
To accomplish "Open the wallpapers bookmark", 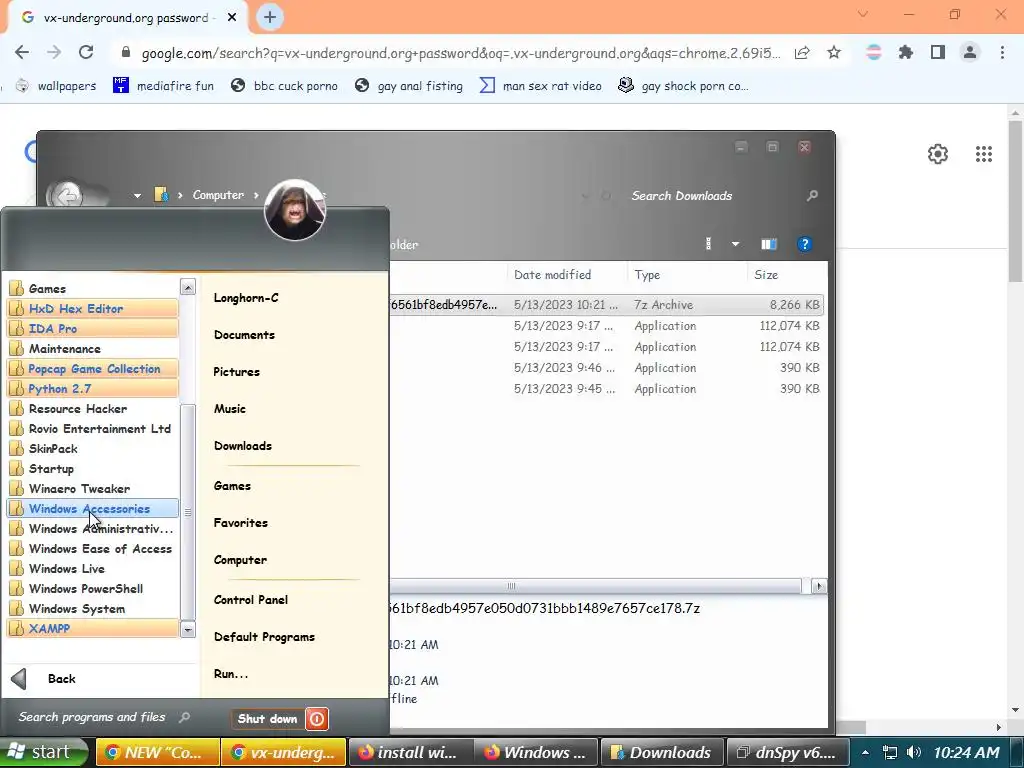I will point(57,86).
